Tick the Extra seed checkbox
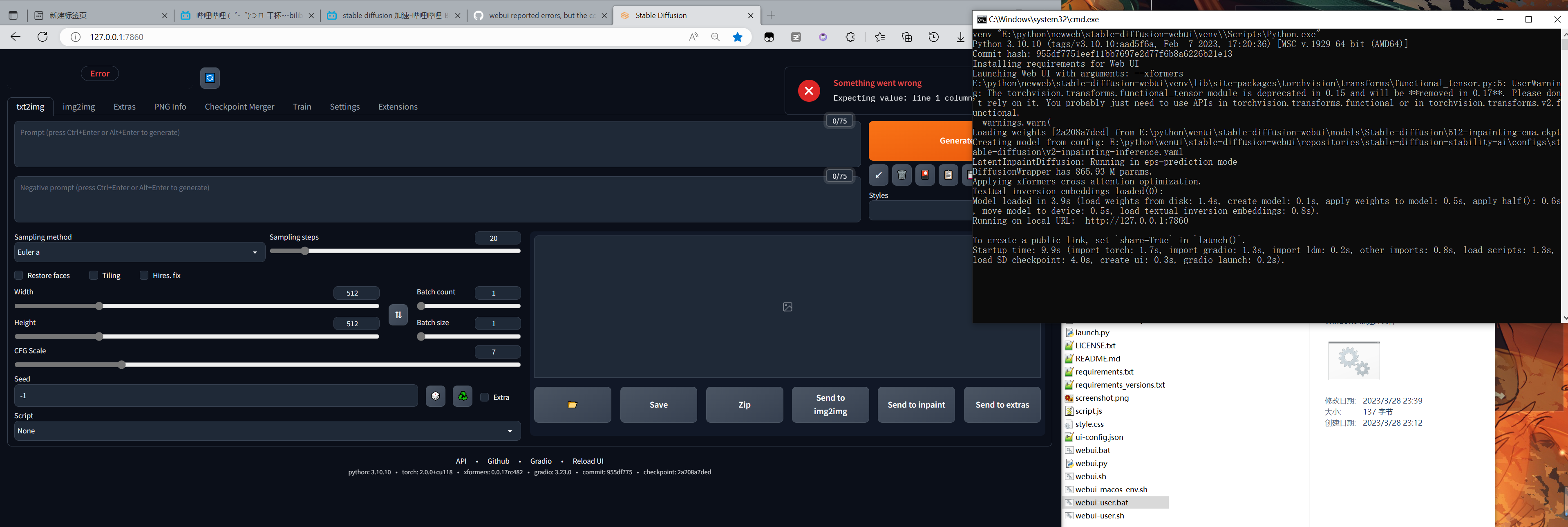1568x527 pixels. click(x=485, y=397)
